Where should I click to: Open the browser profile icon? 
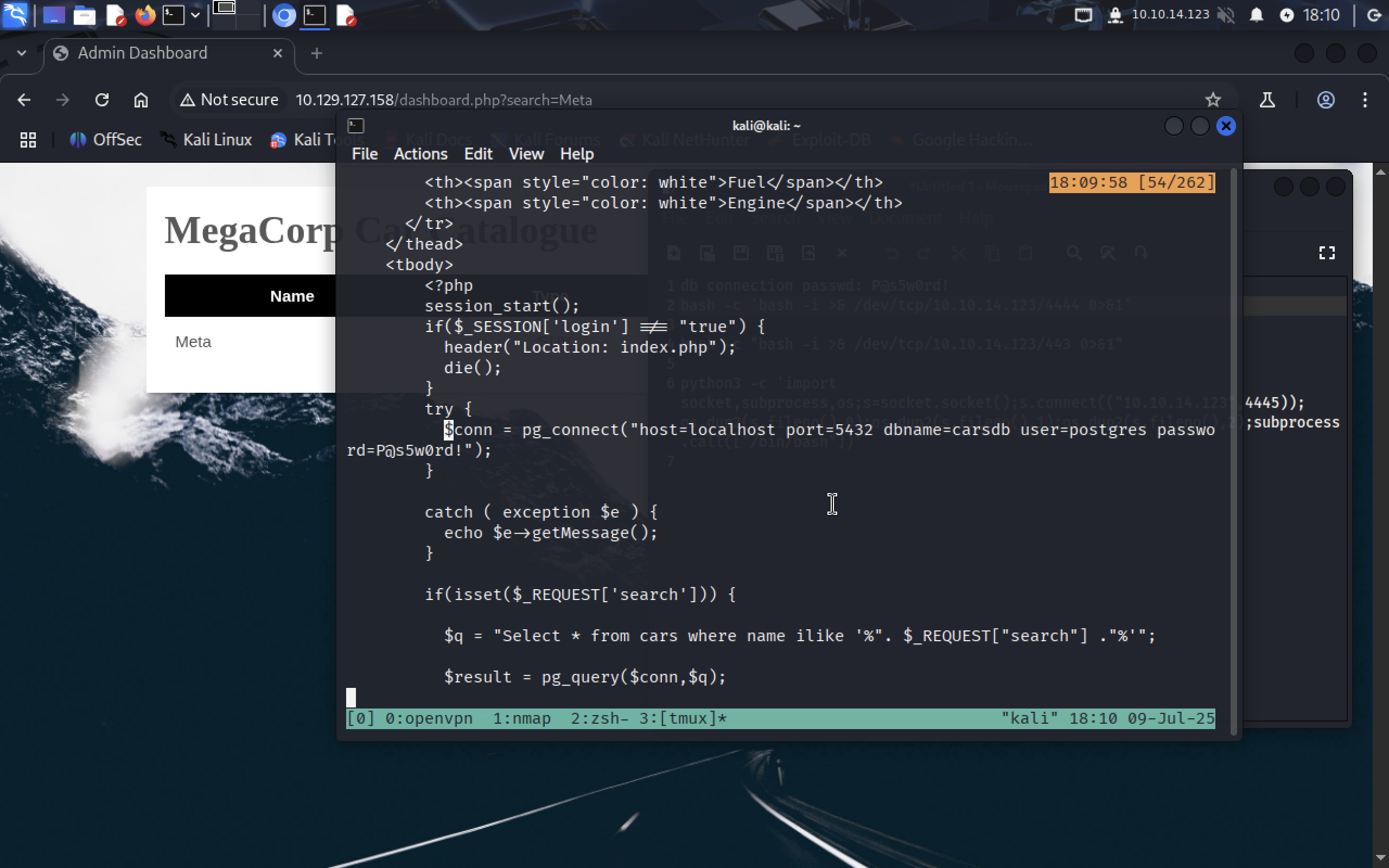(1326, 100)
